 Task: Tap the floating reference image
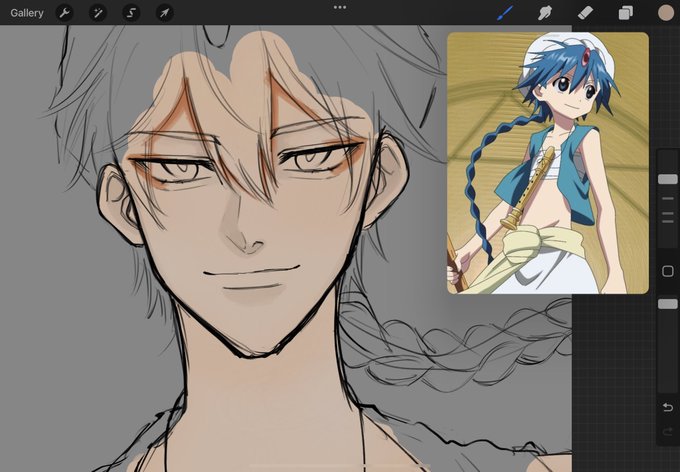click(x=548, y=163)
